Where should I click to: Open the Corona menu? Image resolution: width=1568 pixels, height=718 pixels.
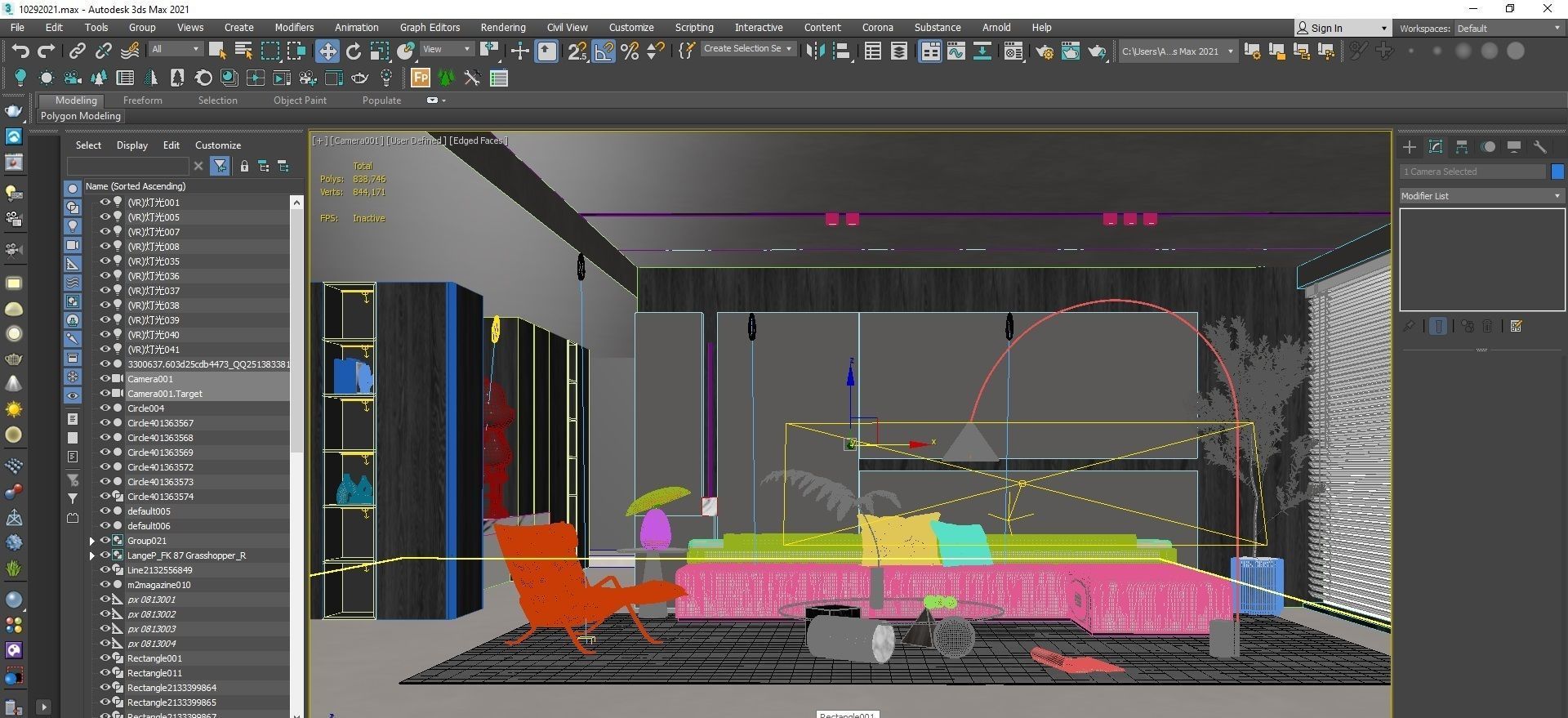coord(877,28)
